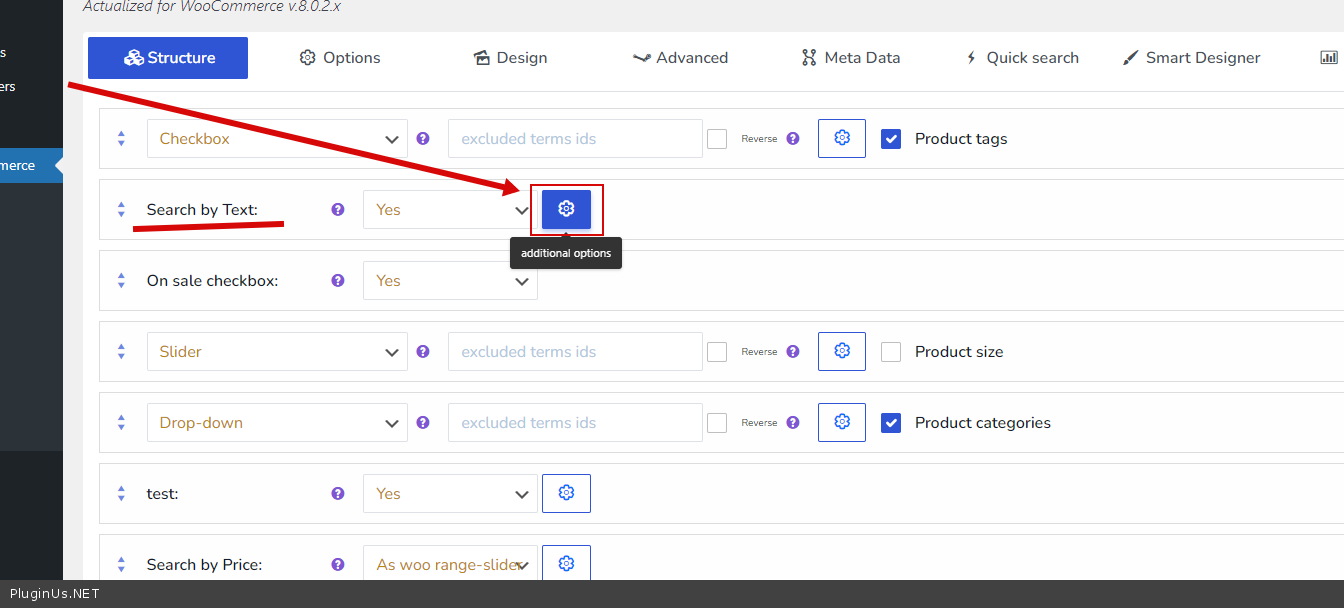Click help icon beside On sale checkbox
The height and width of the screenshot is (608, 1344).
338,281
